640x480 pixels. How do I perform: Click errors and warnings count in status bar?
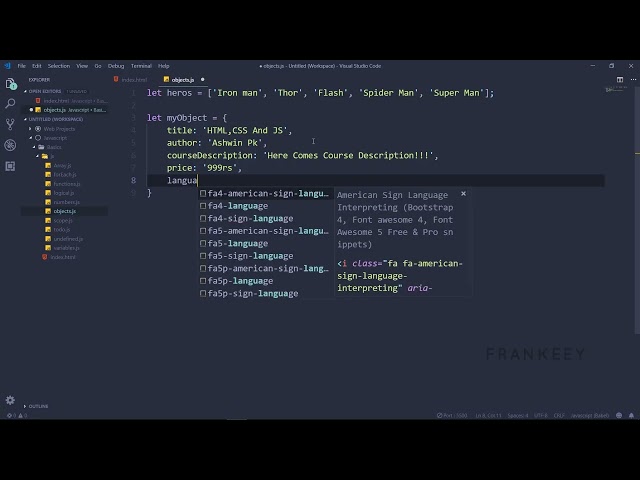(x=17, y=416)
